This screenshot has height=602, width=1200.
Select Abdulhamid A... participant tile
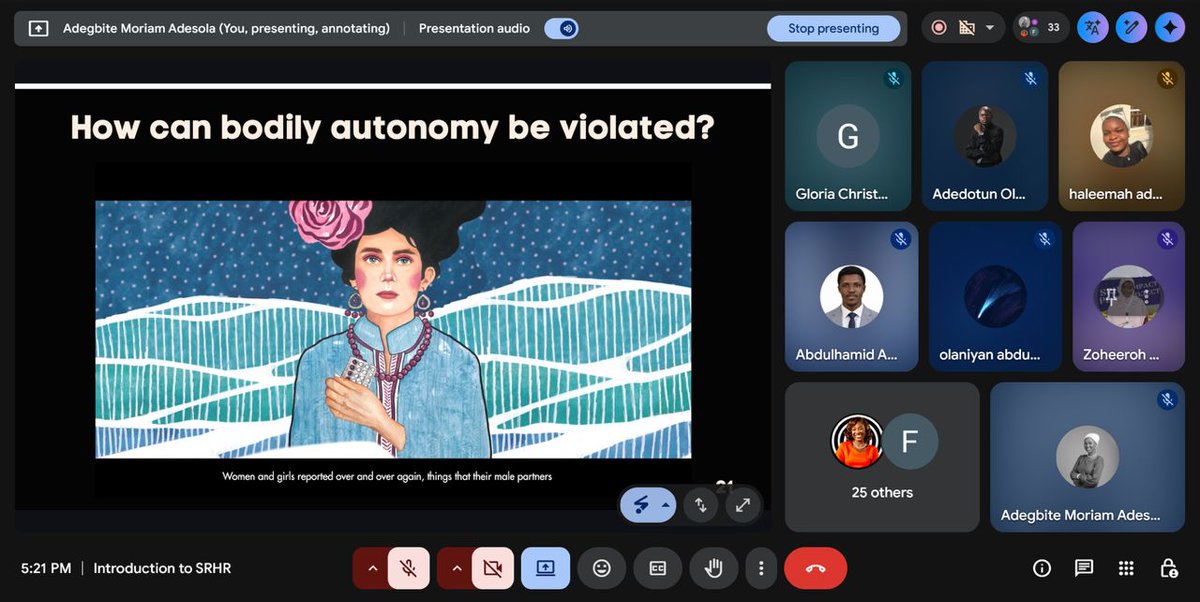pyautogui.click(x=852, y=297)
